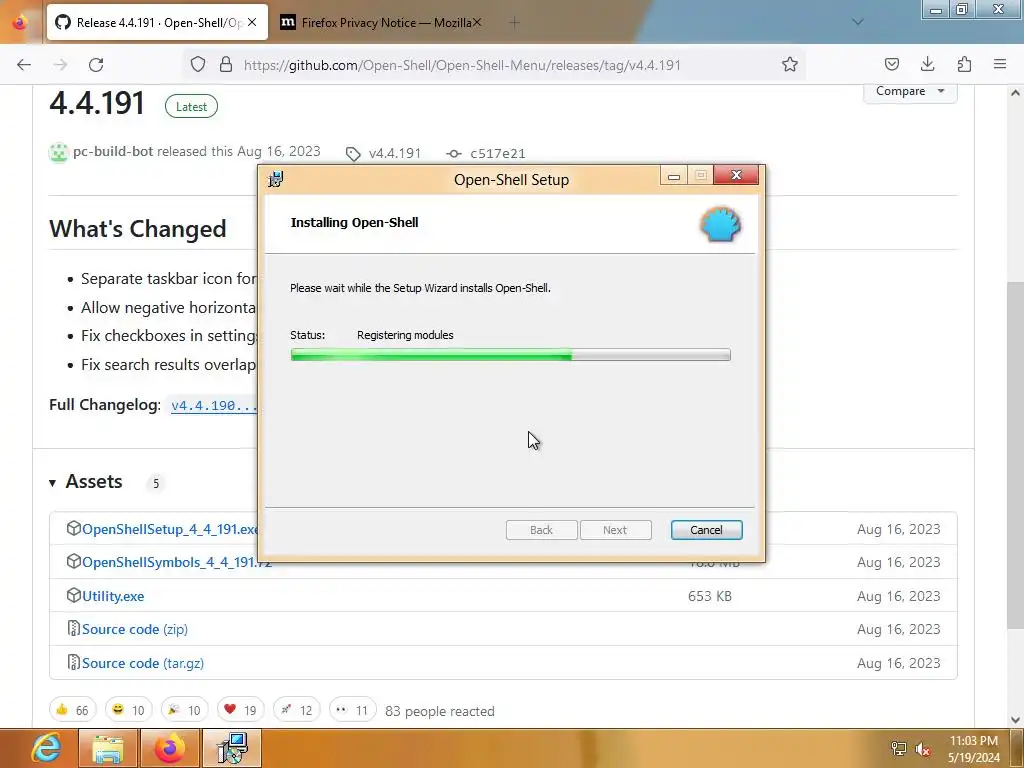Click the Latest release badge
Screen dimensions: 1024x768
click(191, 106)
